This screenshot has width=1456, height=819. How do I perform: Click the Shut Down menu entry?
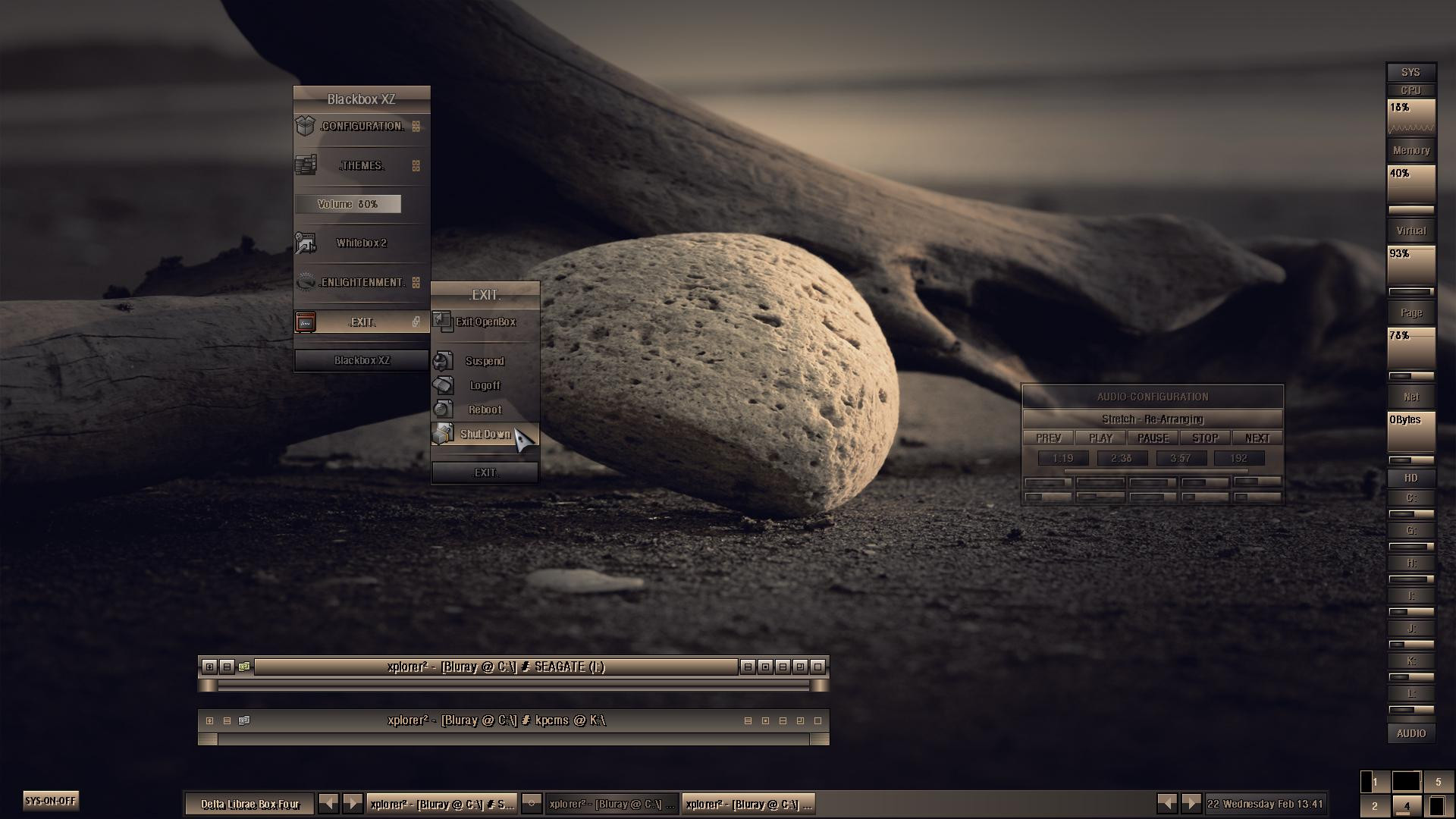(485, 434)
